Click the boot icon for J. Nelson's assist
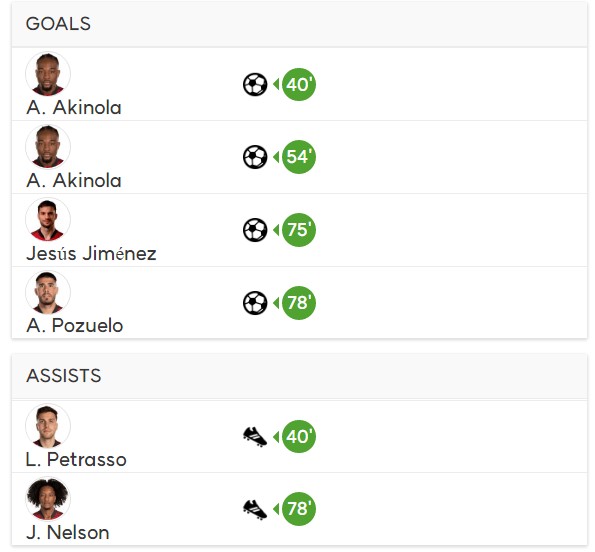The height and width of the screenshot is (552, 595). click(x=255, y=510)
